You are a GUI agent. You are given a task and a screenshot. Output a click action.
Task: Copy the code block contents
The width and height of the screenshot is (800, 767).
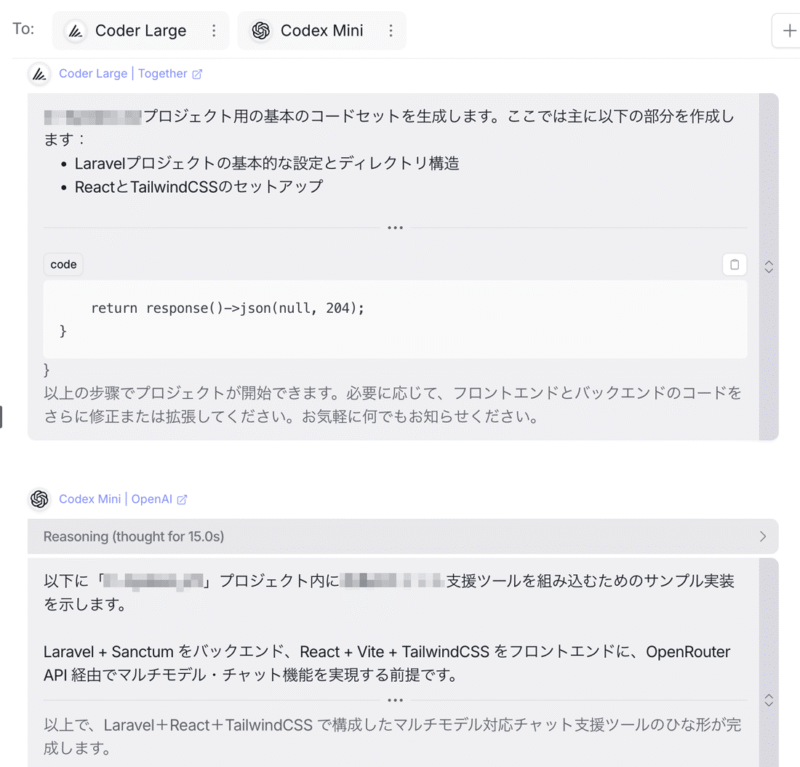pyautogui.click(x=734, y=264)
